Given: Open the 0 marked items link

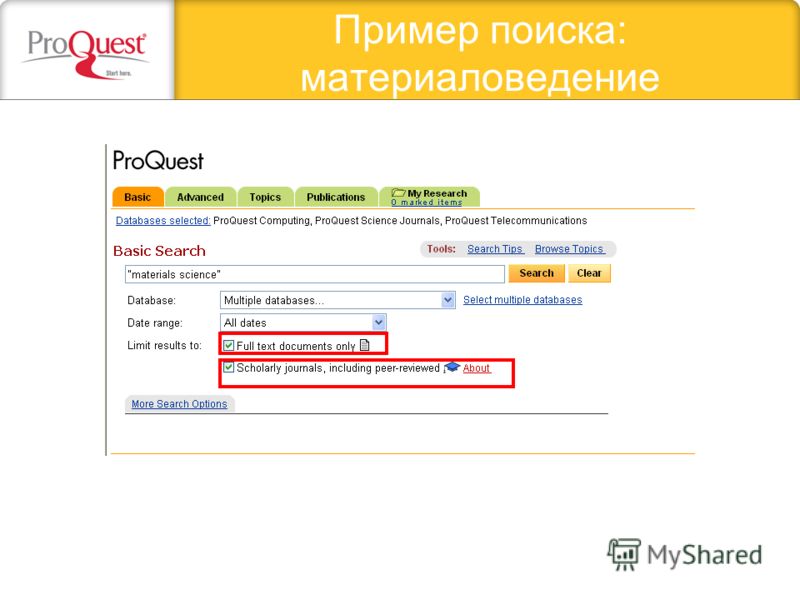Looking at the screenshot, I should click(x=427, y=203).
